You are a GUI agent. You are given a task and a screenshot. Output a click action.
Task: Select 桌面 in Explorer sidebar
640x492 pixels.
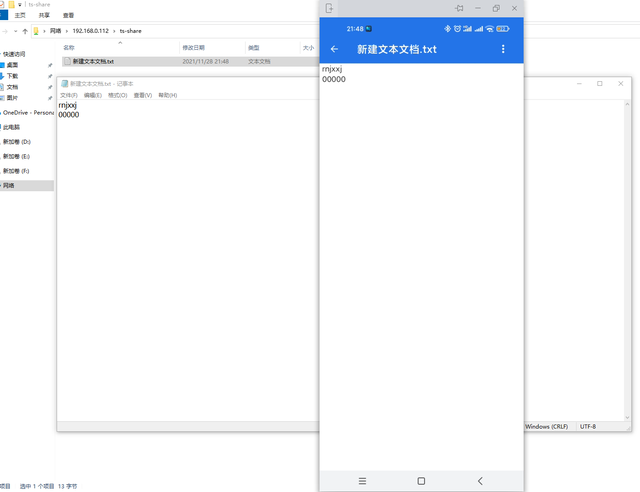12,65
